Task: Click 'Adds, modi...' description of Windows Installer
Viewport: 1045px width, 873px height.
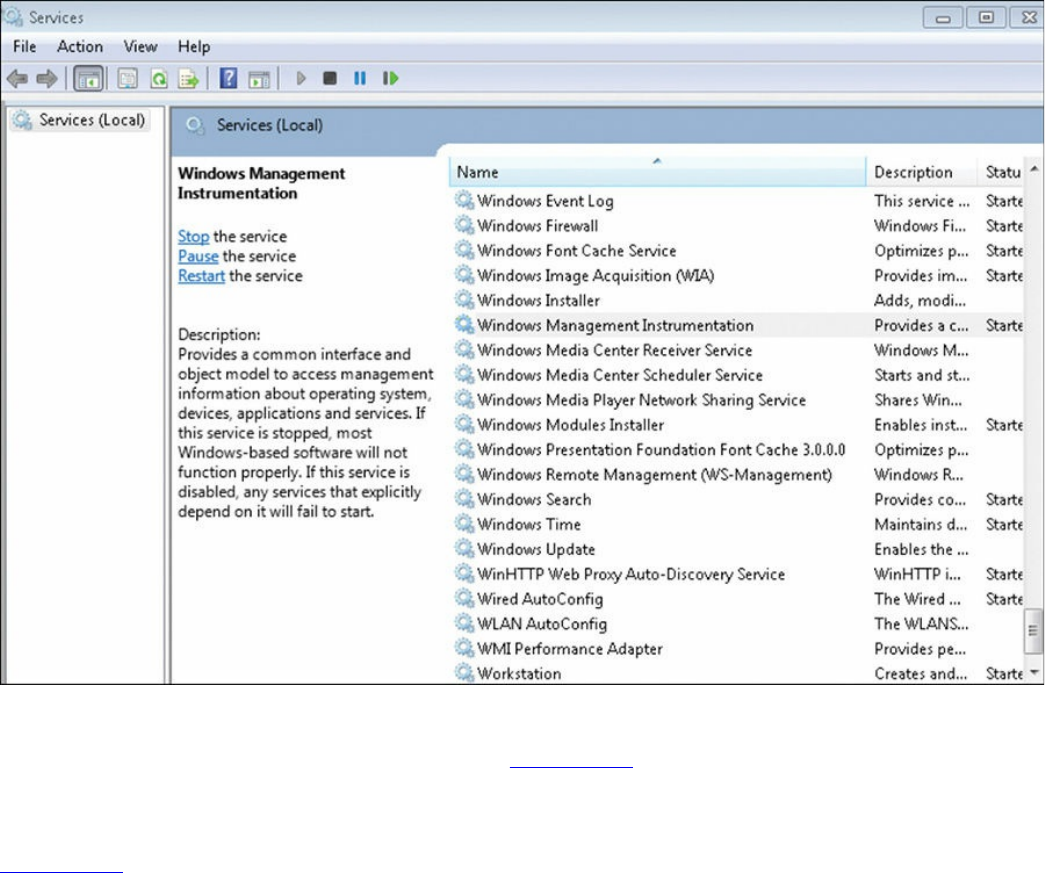Action: (x=920, y=301)
